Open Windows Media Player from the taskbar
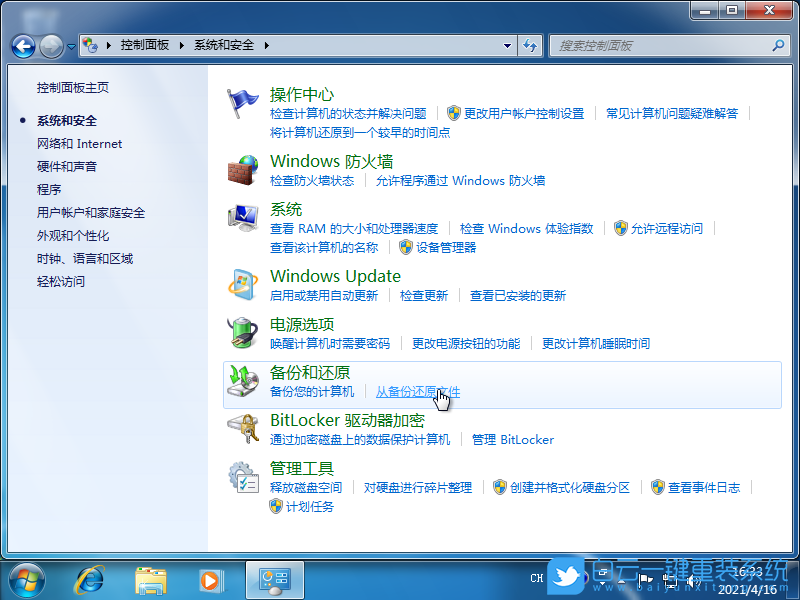Viewport: 800px width, 600px height. pos(210,580)
